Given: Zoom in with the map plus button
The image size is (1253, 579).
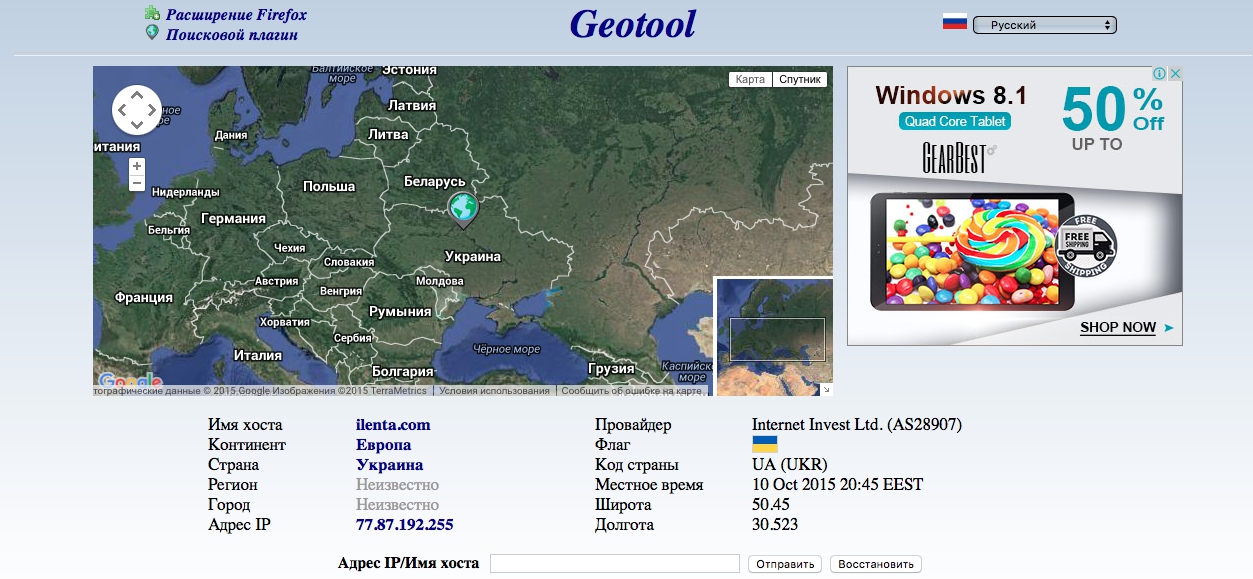Looking at the screenshot, I should click(137, 166).
